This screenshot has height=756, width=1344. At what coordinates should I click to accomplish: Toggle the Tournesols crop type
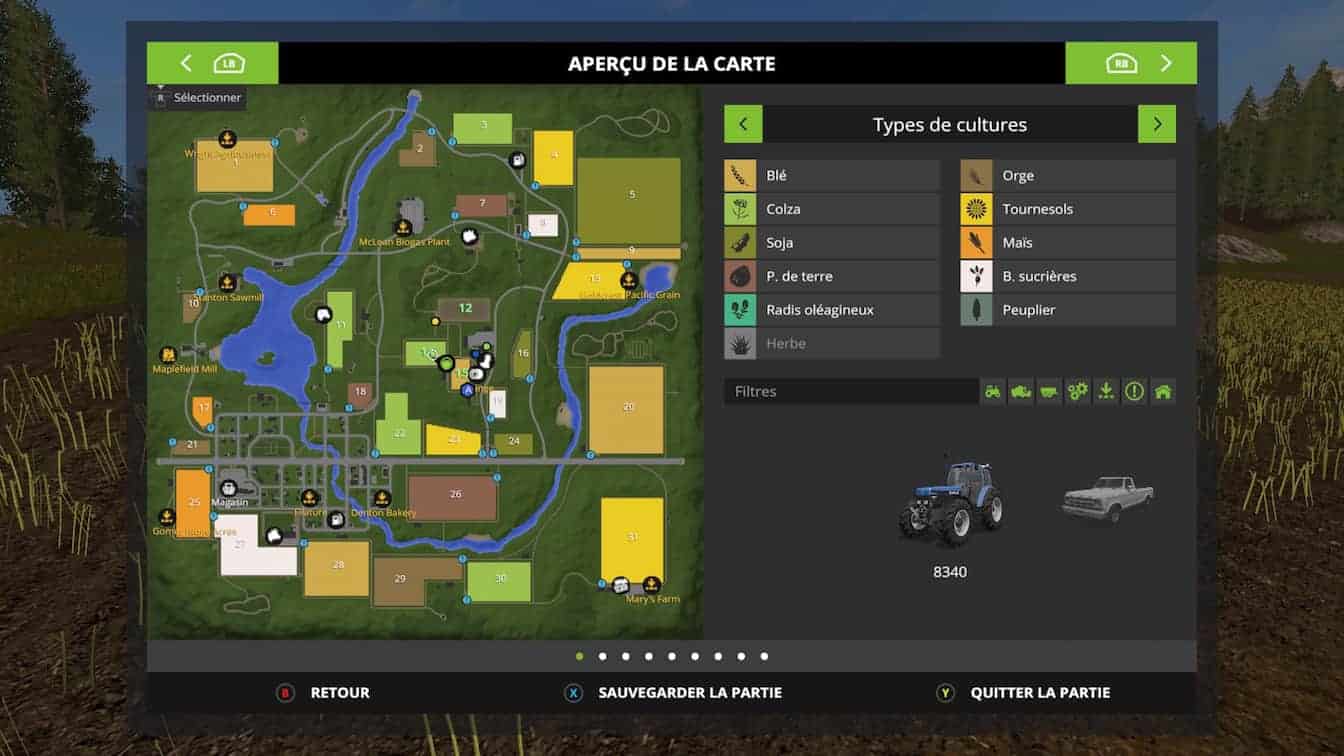click(1067, 209)
